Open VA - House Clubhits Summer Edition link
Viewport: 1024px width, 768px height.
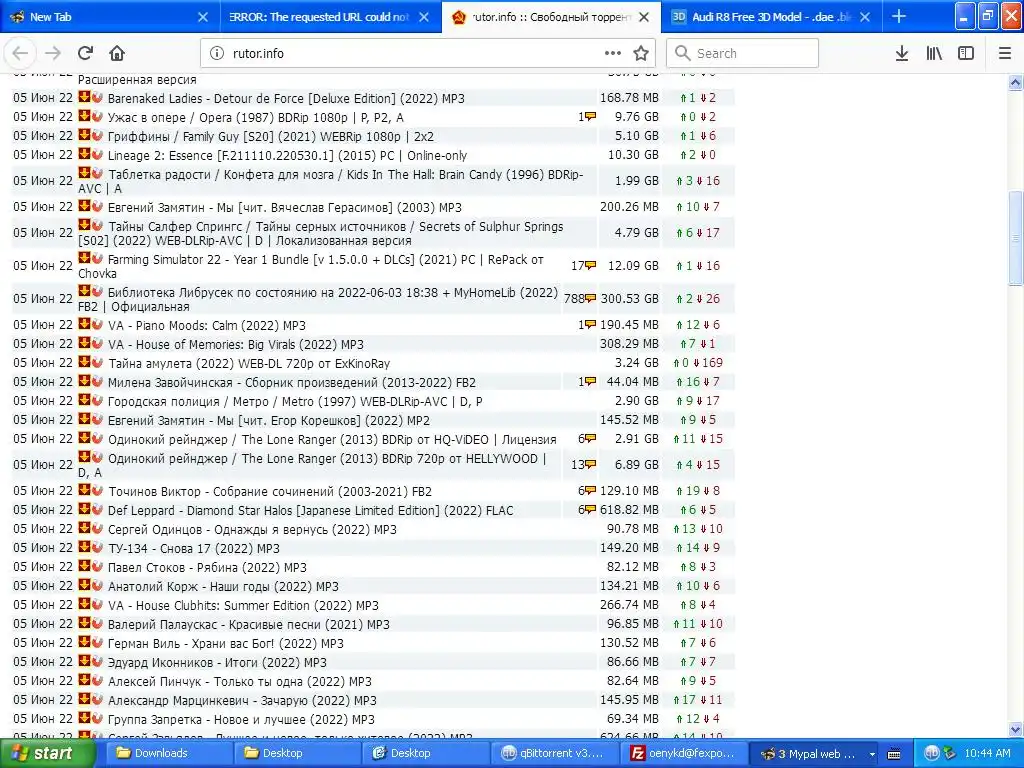pos(243,605)
